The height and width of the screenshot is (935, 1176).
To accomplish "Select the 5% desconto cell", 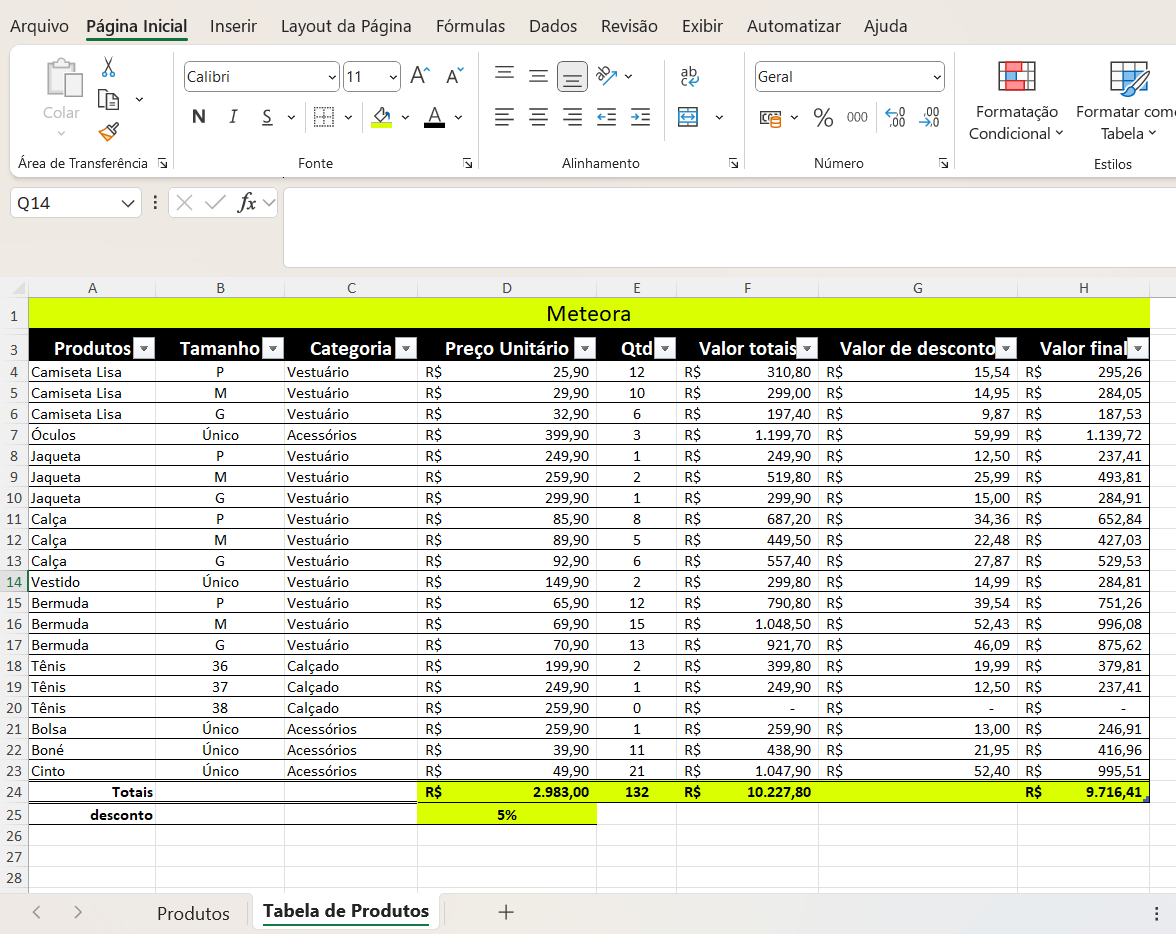I will click(x=507, y=815).
